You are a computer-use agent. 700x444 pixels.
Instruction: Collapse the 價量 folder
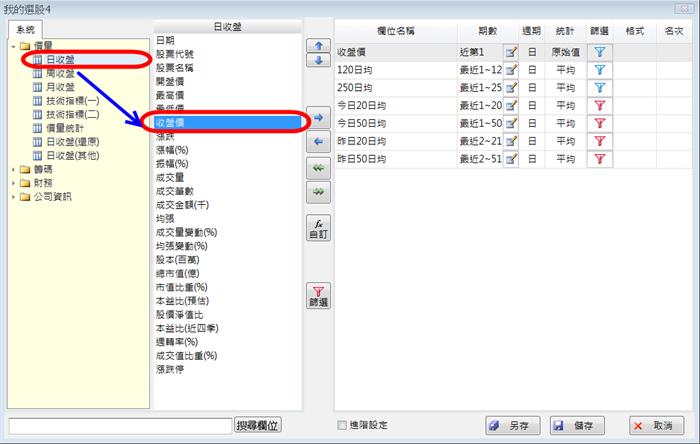13,46
